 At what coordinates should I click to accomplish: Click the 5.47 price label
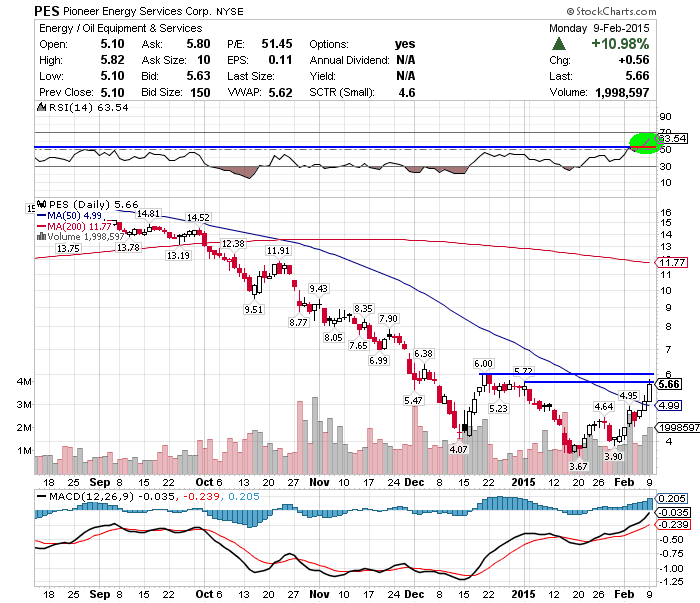point(413,400)
